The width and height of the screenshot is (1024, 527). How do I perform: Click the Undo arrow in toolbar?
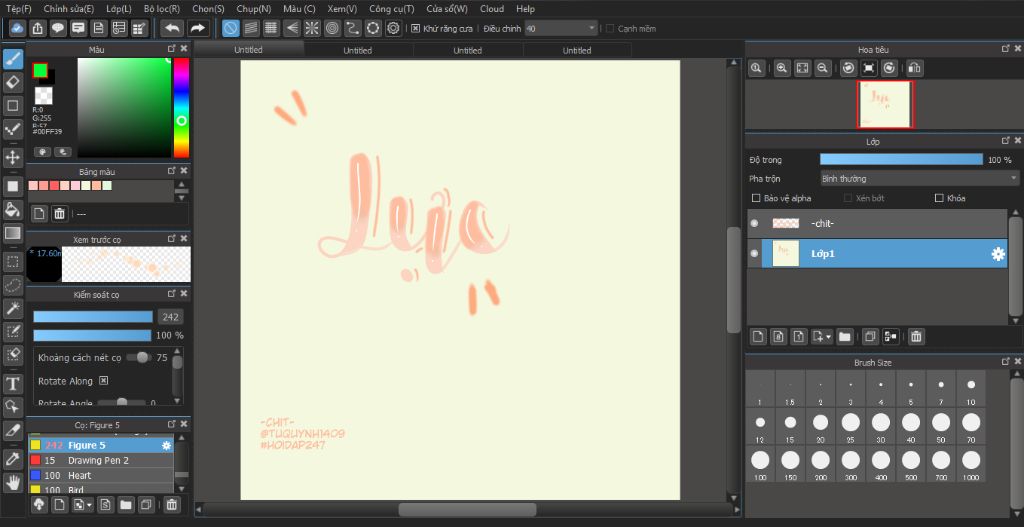(x=172, y=28)
